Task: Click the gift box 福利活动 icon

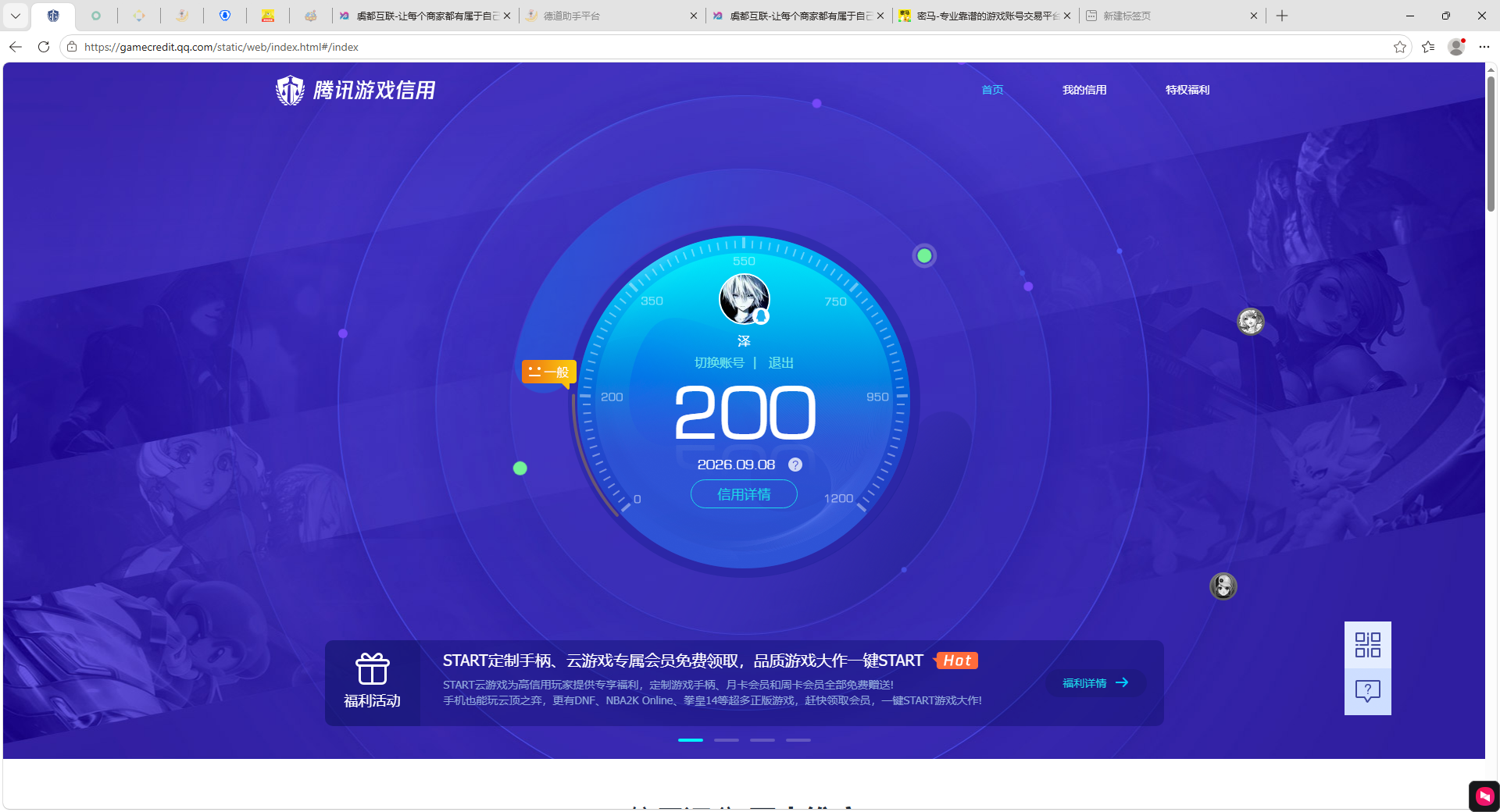Action: (x=373, y=669)
